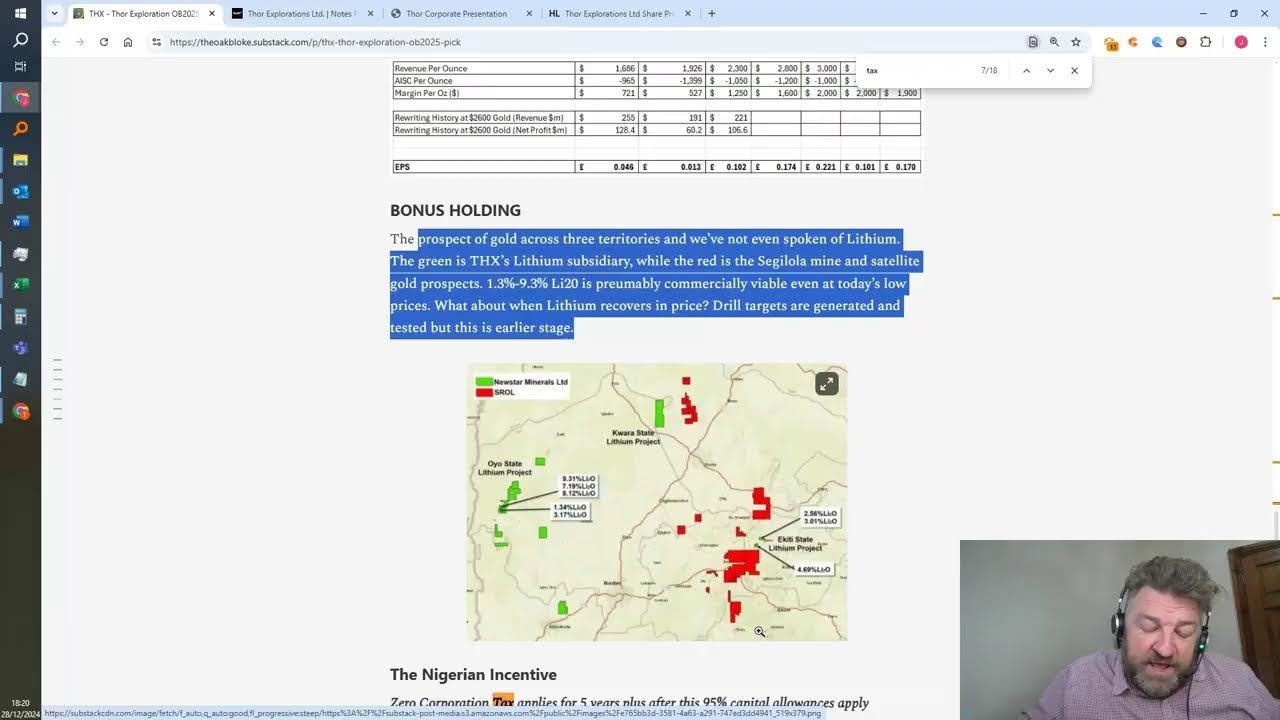View site information icon in address bar
Screen dimensions: 1280x720
pyautogui.click(x=156, y=42)
